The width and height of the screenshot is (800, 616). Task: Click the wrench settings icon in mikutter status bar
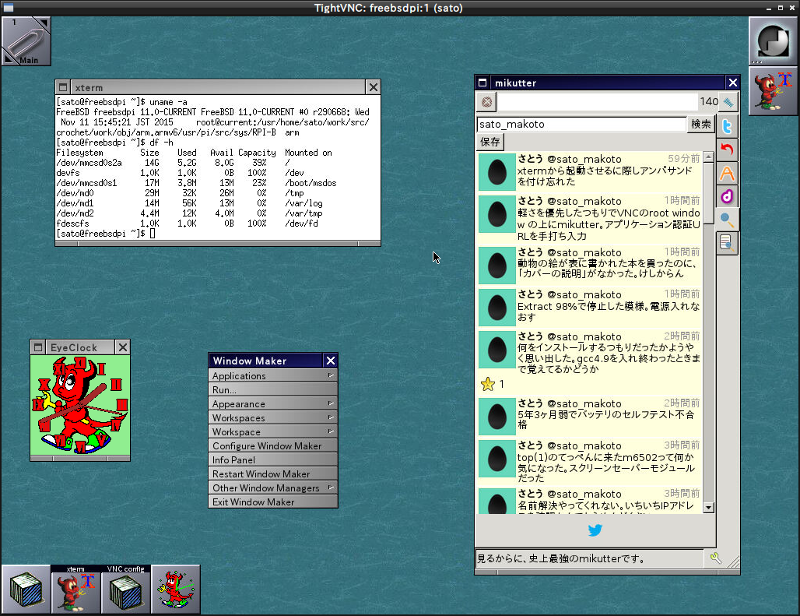716,558
